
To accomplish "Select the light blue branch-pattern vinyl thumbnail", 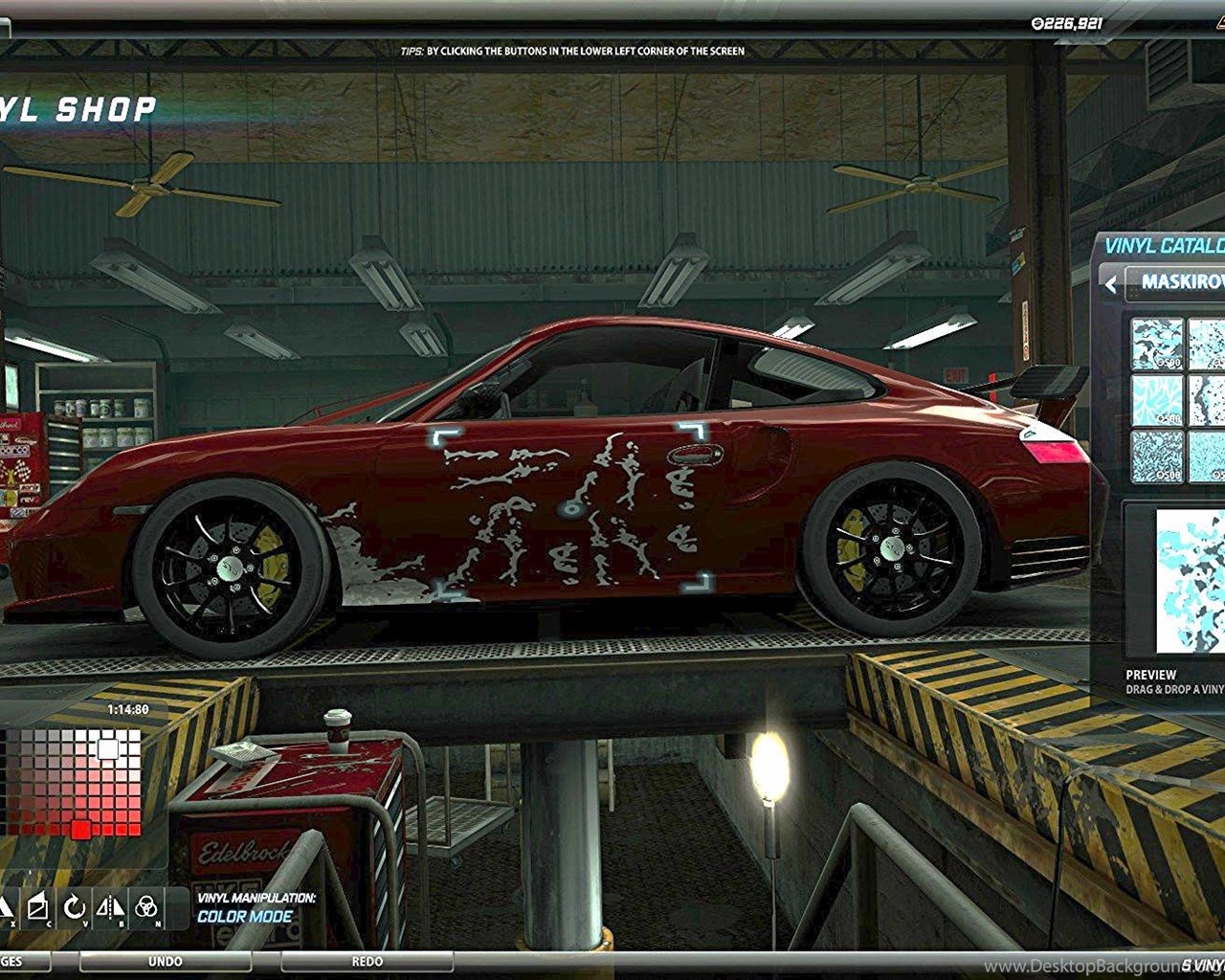I will [1156, 400].
